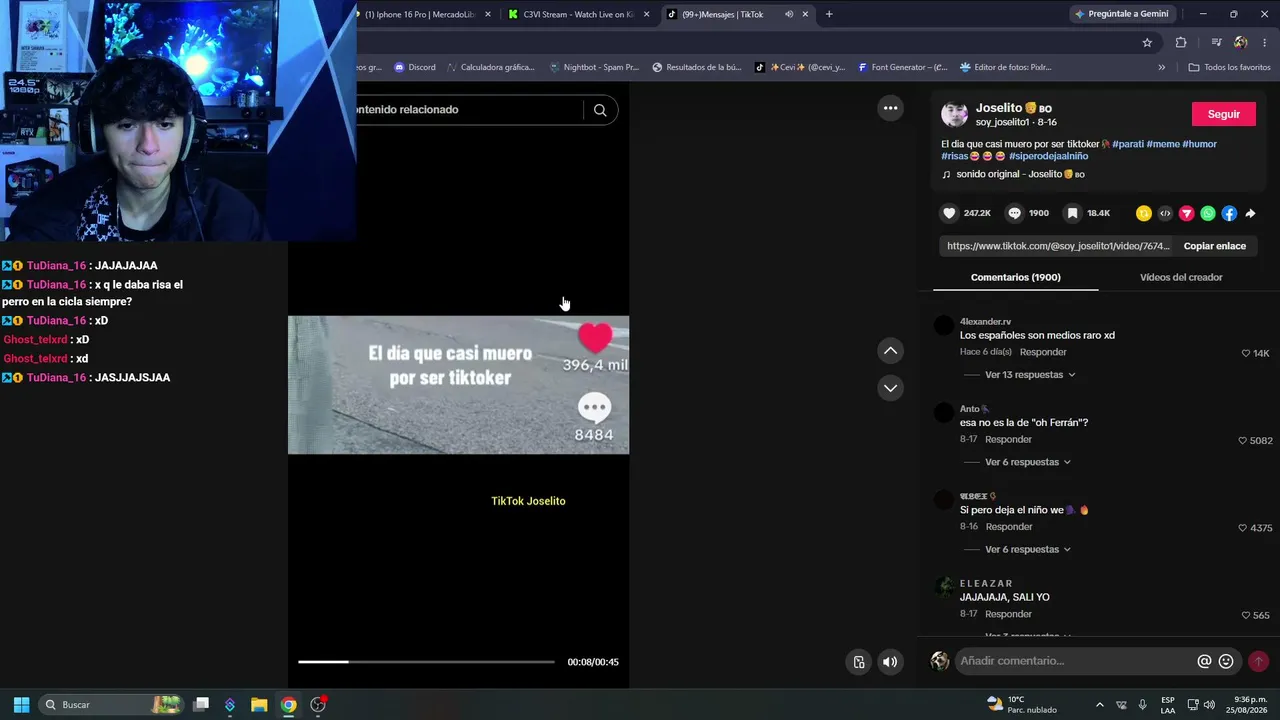The width and height of the screenshot is (1280, 720).
Task: Open Chrome media controls icon
Action: point(1216,42)
